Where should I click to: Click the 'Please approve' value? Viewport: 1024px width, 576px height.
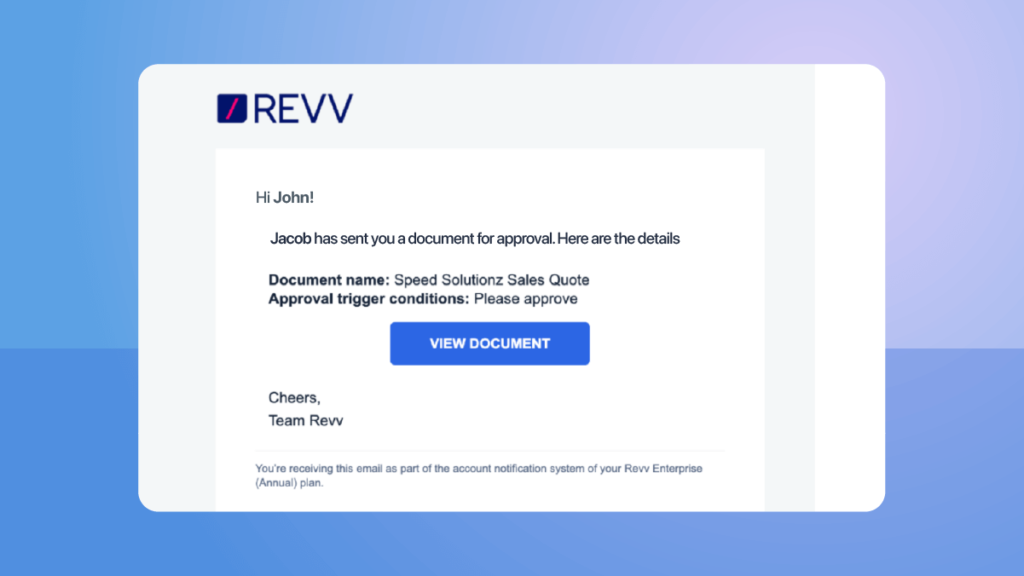pyautogui.click(x=526, y=298)
